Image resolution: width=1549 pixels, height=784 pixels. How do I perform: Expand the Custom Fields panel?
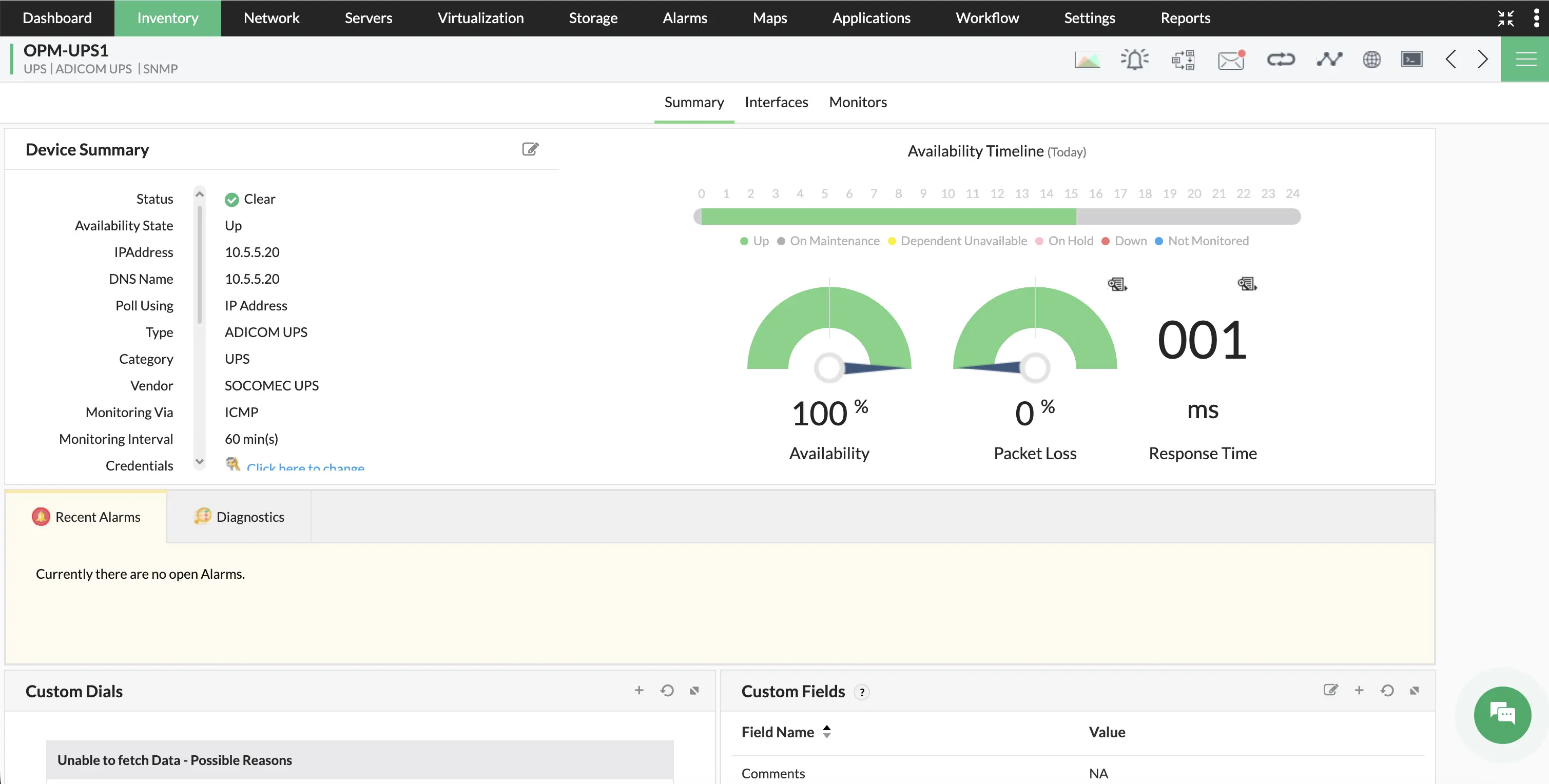pos(1415,690)
